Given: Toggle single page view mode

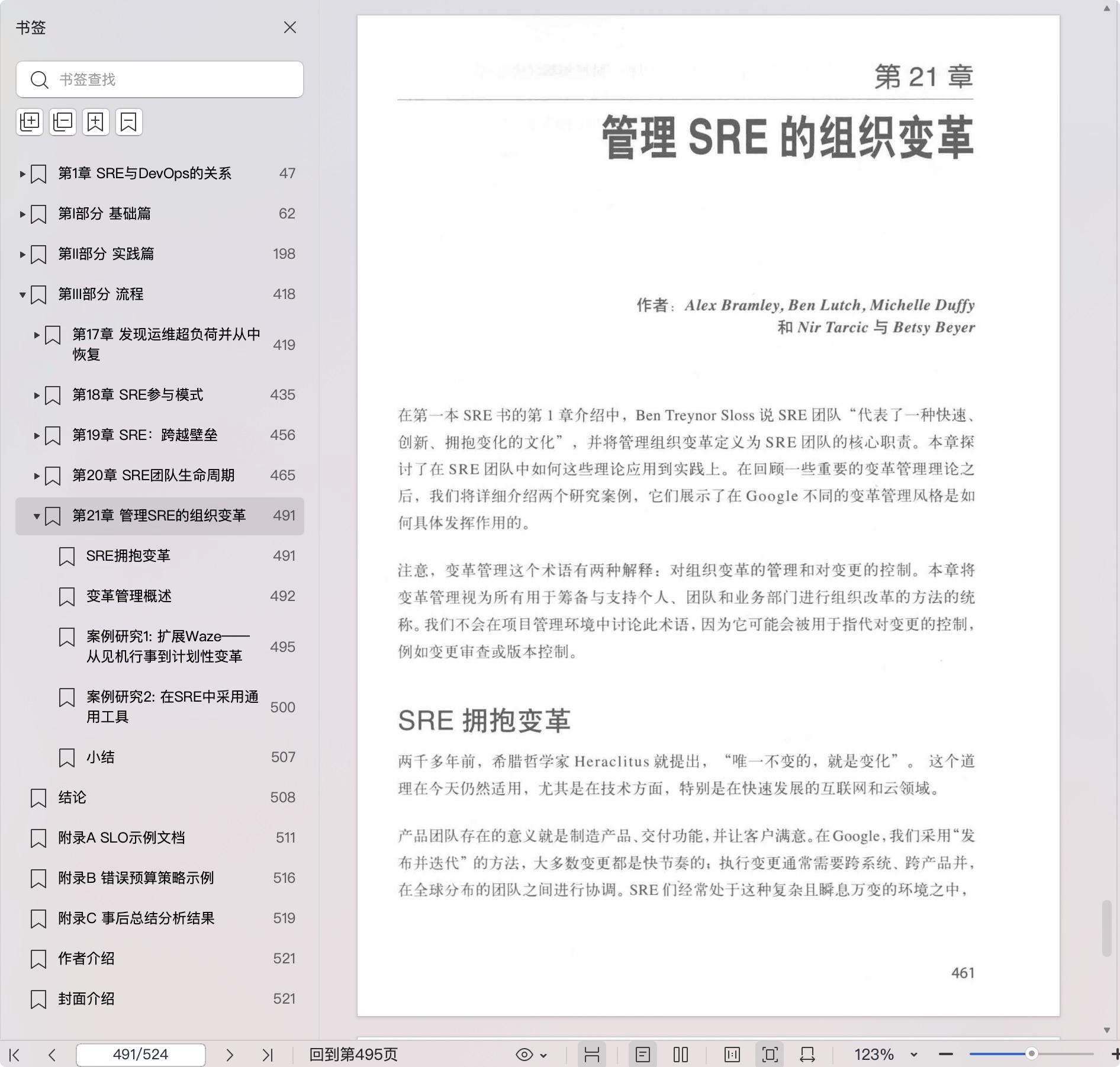Looking at the screenshot, I should point(643,1055).
